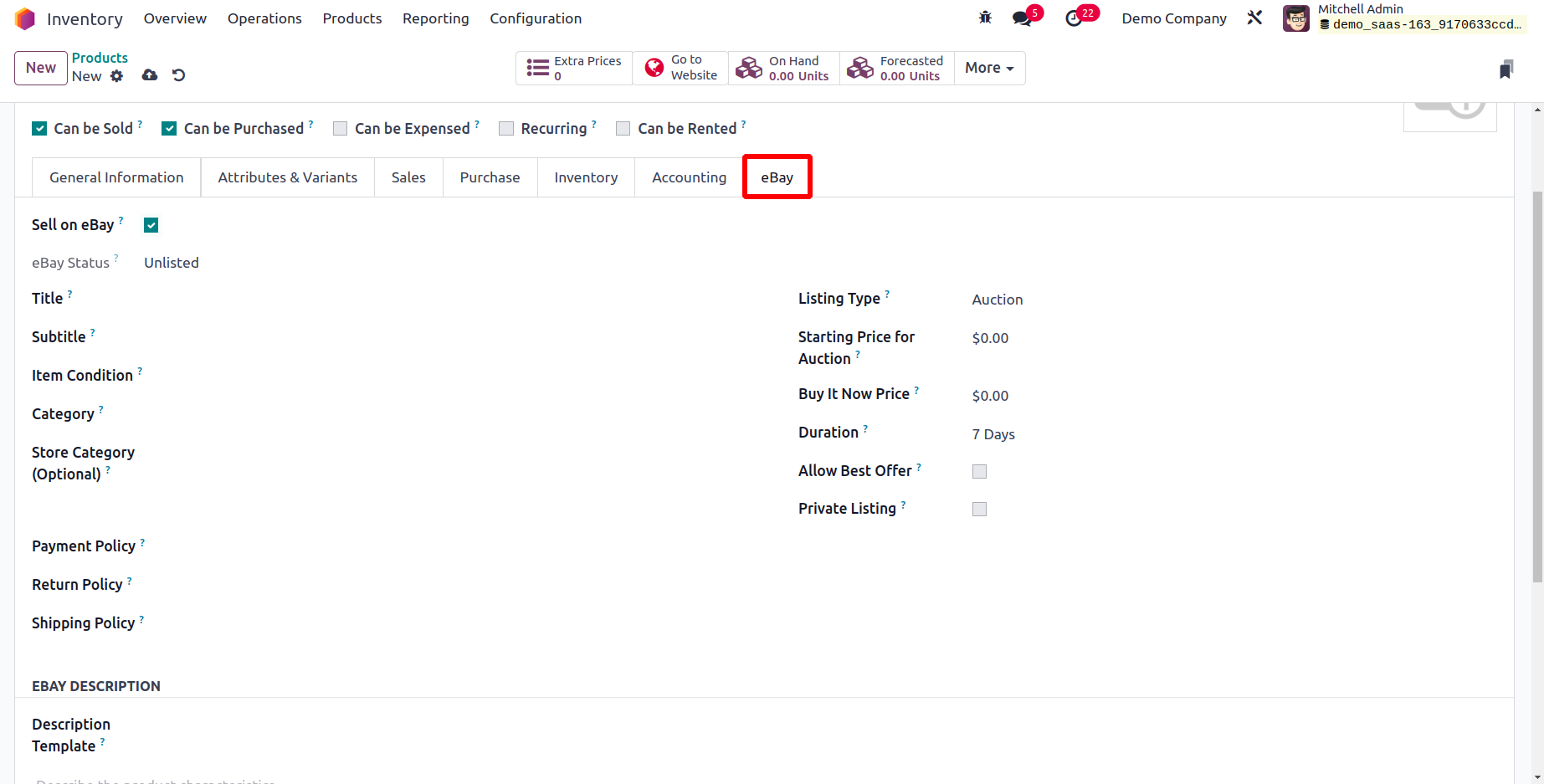Show help tooltip for Listing Type
The height and width of the screenshot is (784, 1544).
(887, 294)
